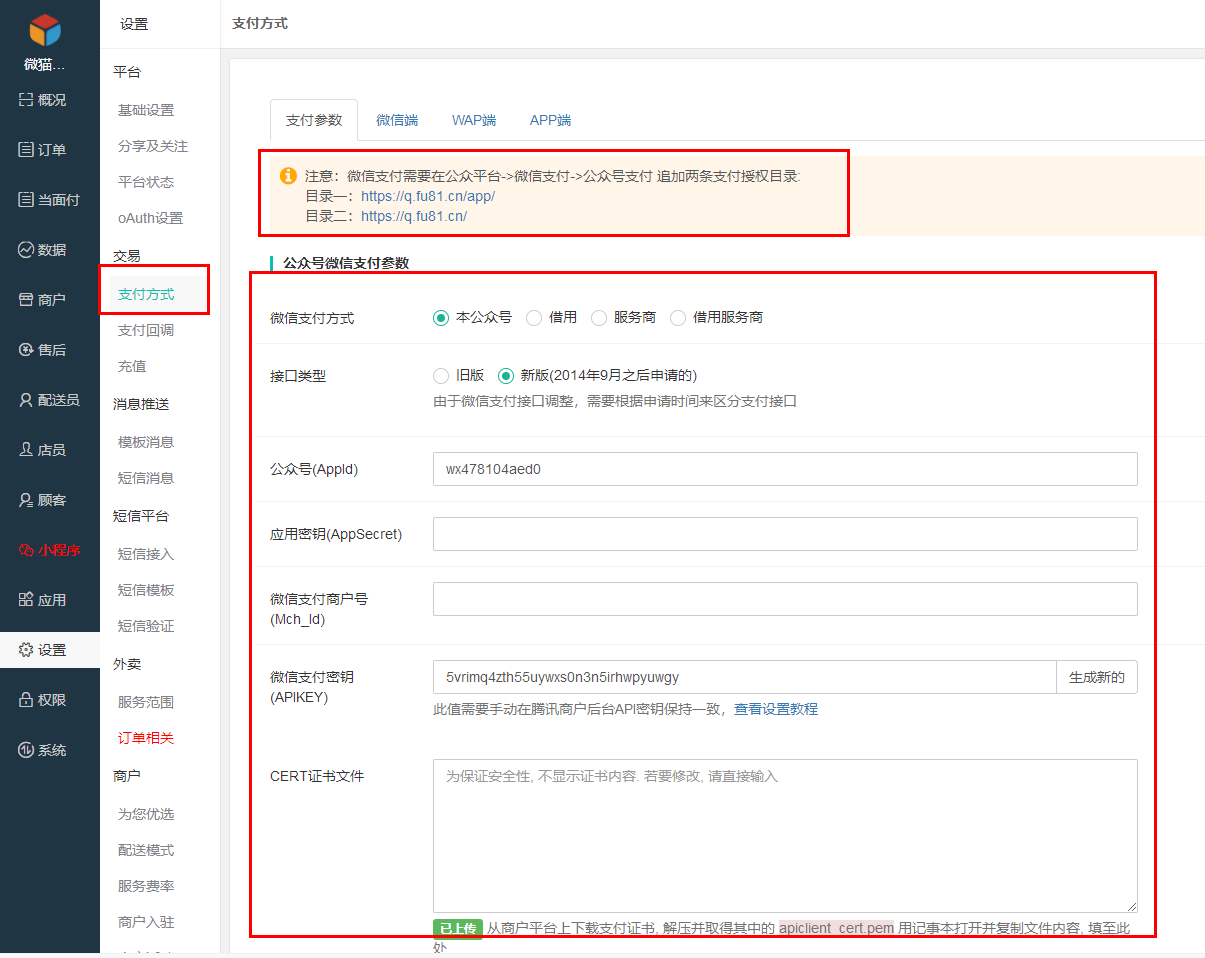The image size is (1205, 958).
Task: Click the apiclient_cert.pem filename text
Action: 836,928
